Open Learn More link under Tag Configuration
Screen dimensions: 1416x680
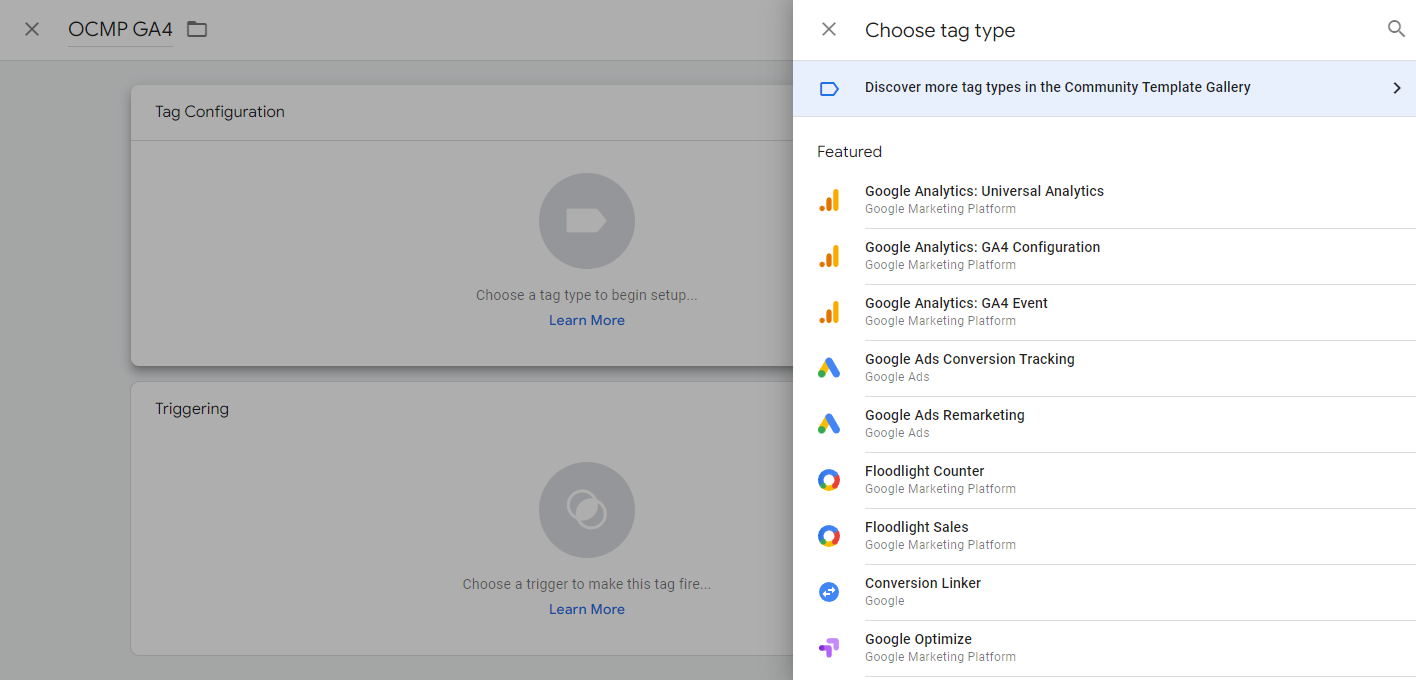(587, 320)
